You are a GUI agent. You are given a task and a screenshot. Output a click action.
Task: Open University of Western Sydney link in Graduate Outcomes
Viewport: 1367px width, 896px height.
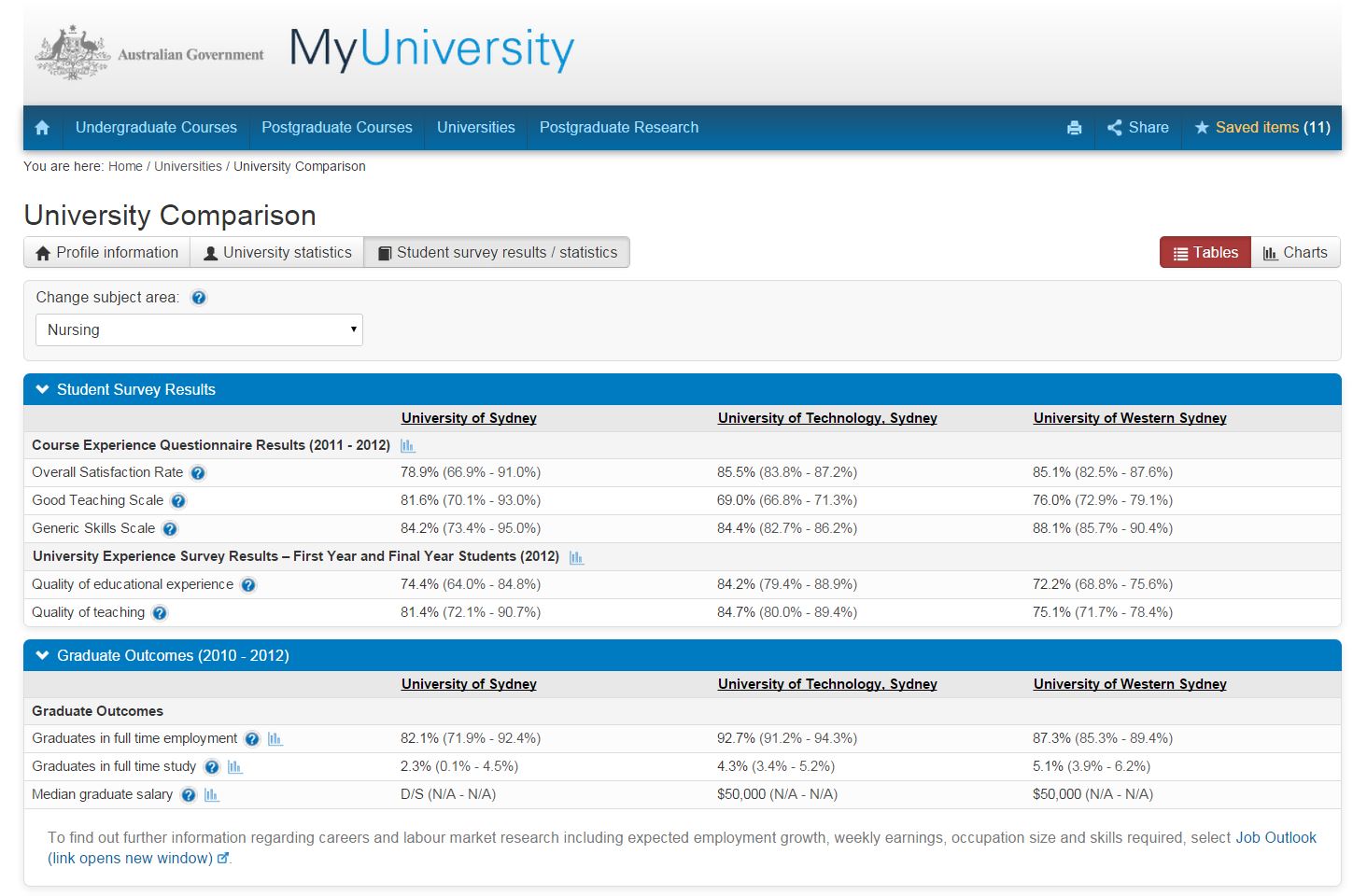click(x=1130, y=684)
